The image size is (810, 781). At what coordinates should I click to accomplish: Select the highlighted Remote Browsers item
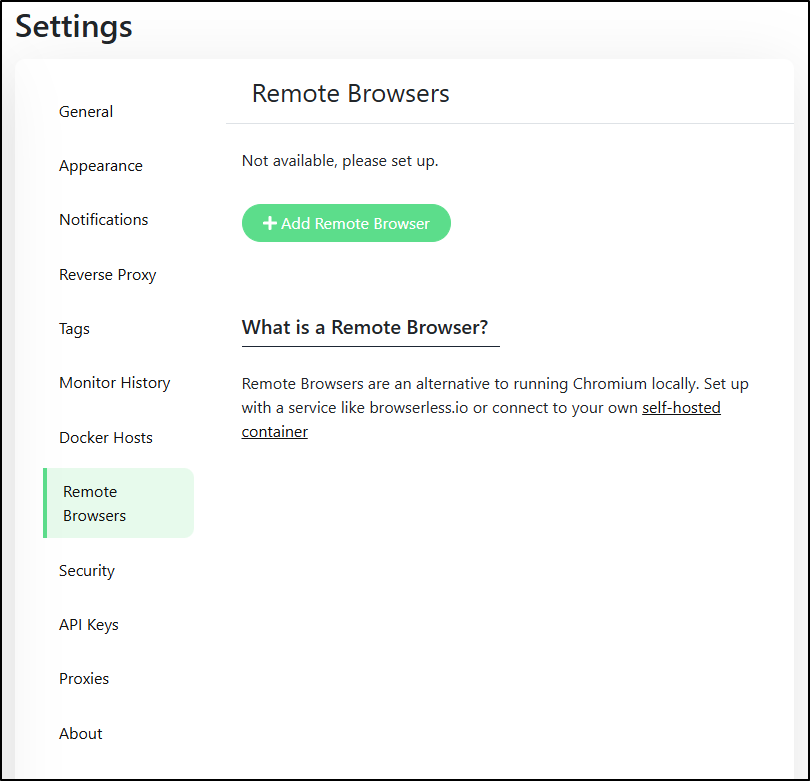(x=119, y=503)
